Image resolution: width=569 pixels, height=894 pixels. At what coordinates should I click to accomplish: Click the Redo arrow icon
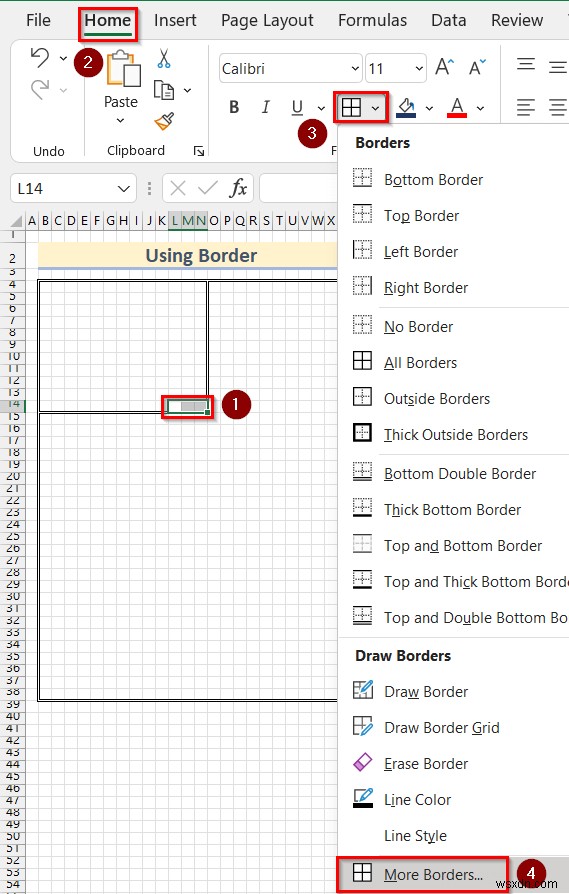tap(40, 90)
